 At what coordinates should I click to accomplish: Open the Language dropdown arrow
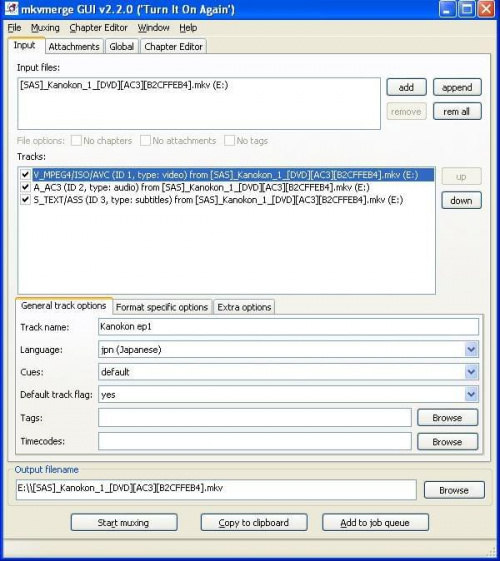[471, 349]
